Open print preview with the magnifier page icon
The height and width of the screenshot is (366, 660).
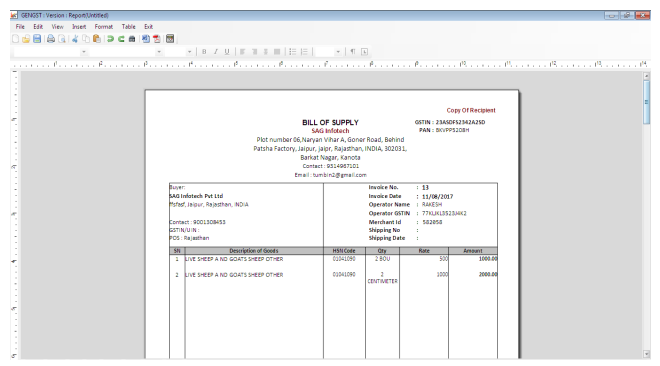(x=62, y=39)
